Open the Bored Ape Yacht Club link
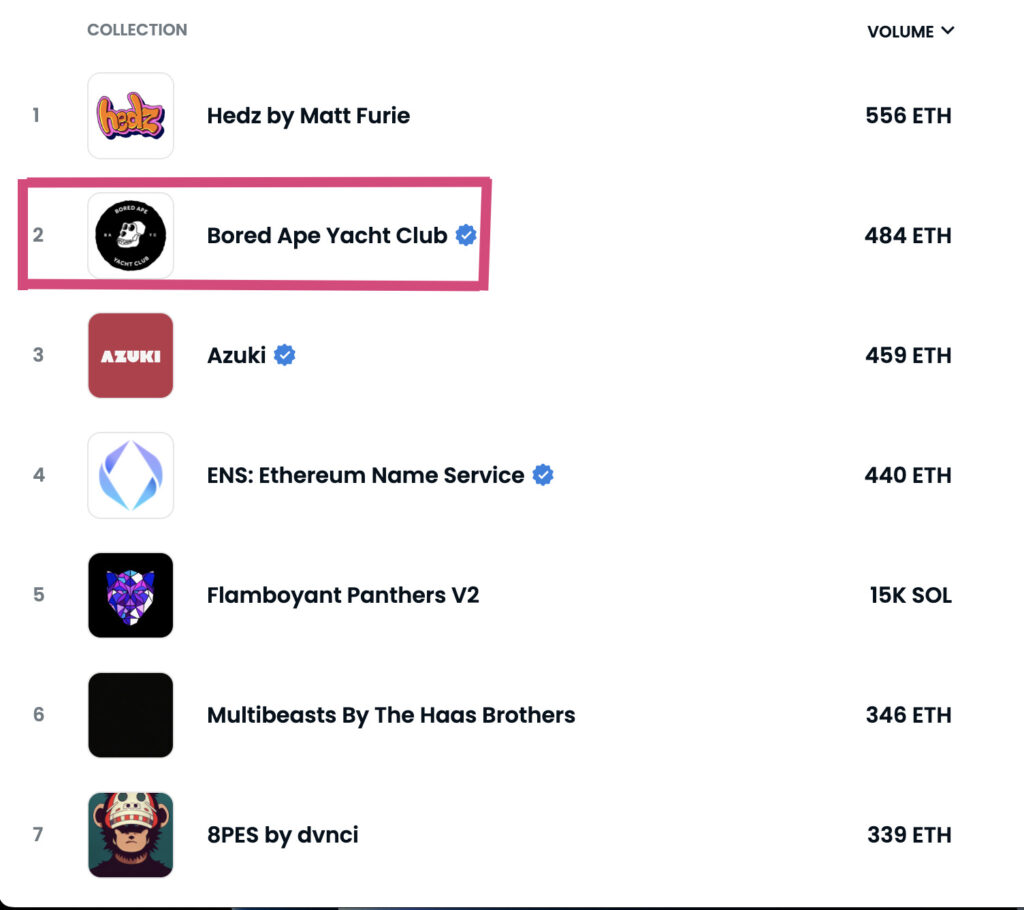Screen dimensions: 1024x910 [x=326, y=236]
